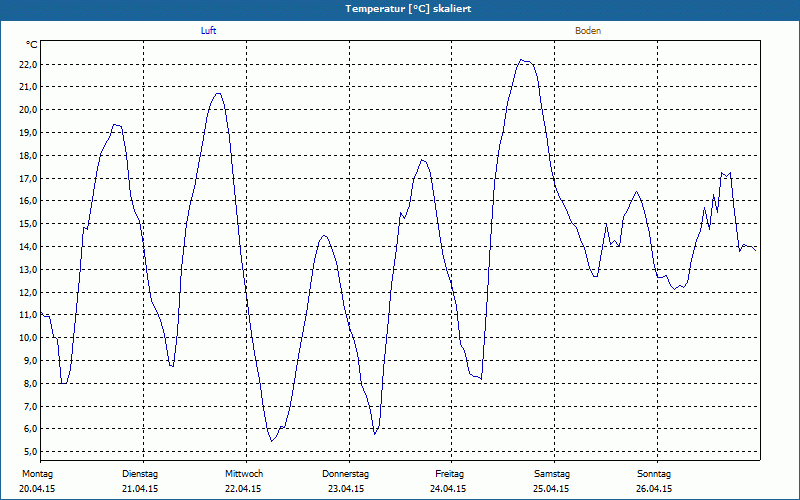Click the date '20.04.15'
The image size is (800, 500).
[x=37, y=489]
